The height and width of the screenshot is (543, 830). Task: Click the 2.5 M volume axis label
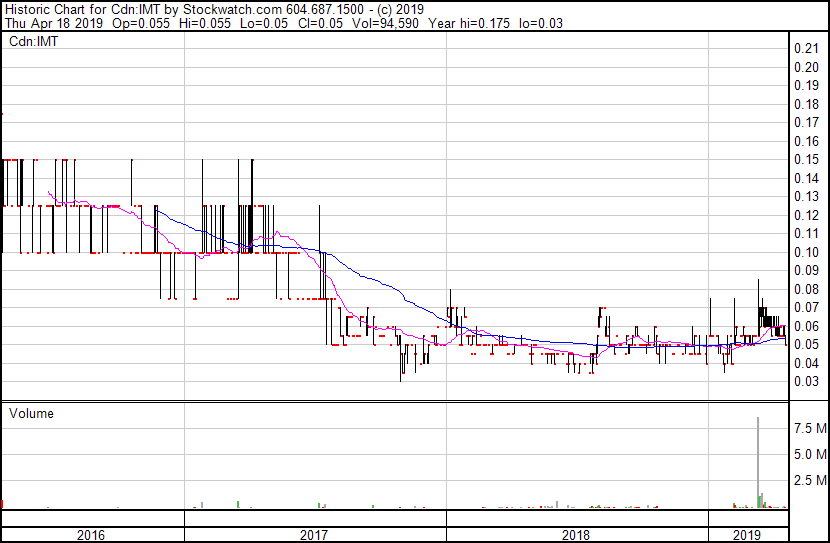[x=809, y=481]
